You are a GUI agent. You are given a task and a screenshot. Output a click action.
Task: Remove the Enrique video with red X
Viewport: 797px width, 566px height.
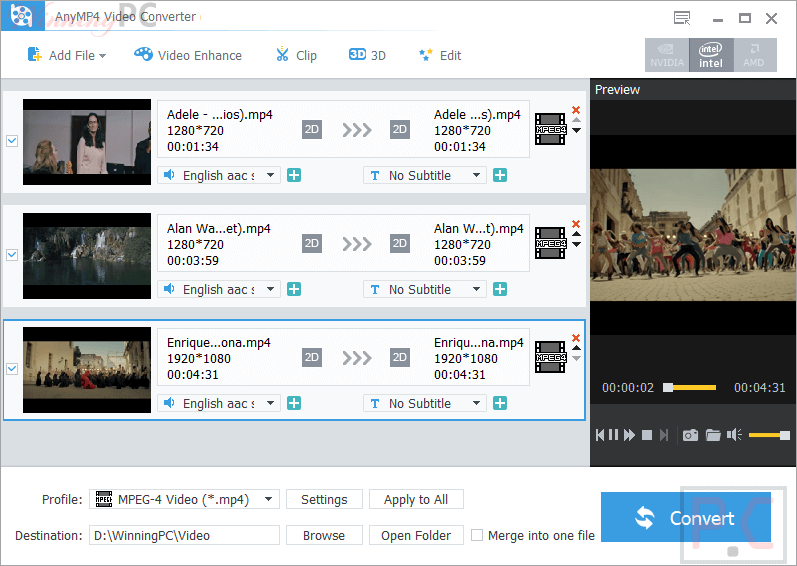click(576, 337)
